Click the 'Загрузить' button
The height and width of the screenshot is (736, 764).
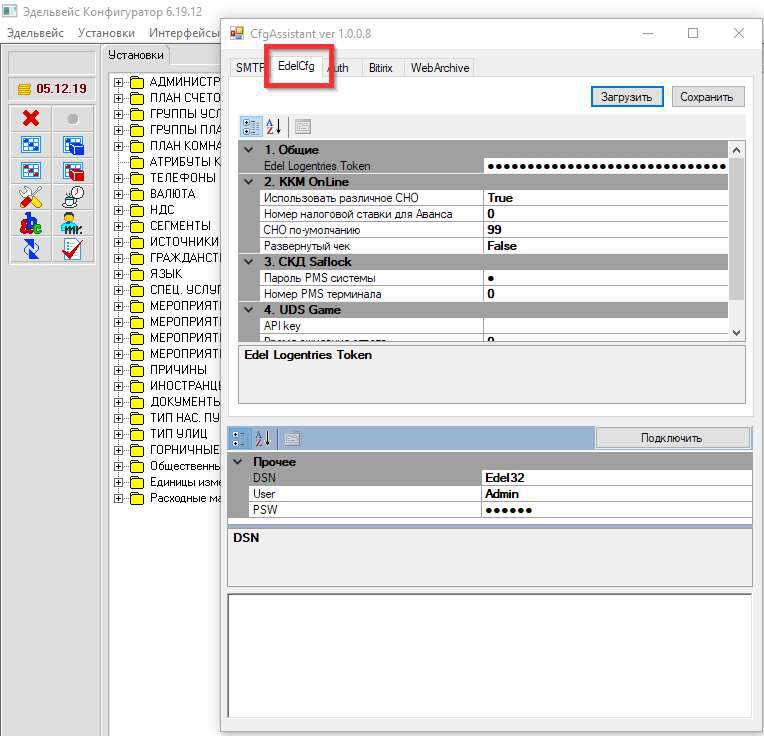(x=626, y=97)
